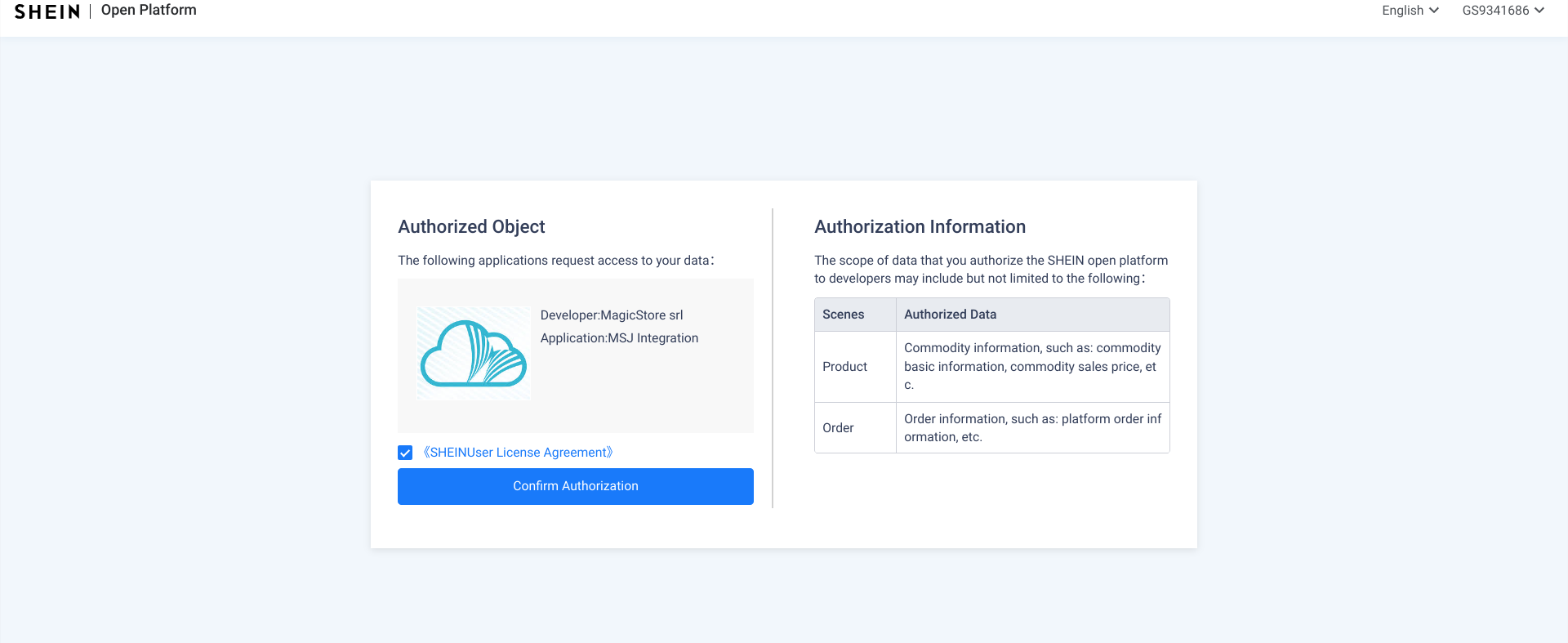1568x643 pixels.
Task: Click the Order scene cell
Action: click(x=856, y=428)
